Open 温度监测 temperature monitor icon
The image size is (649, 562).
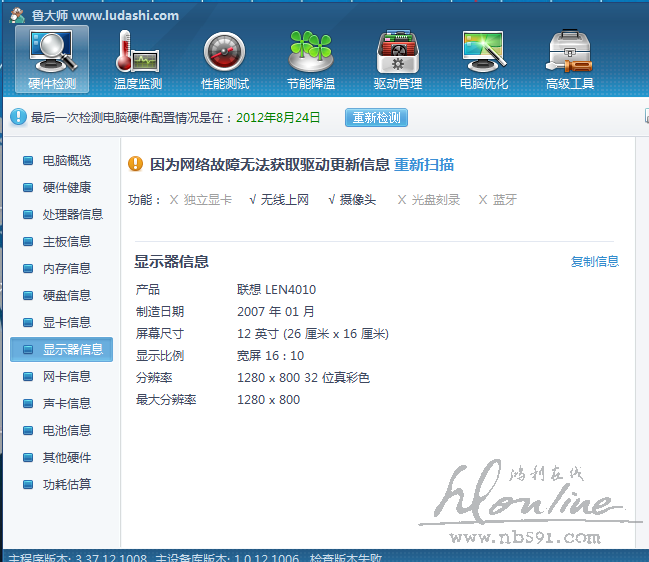coord(137,59)
